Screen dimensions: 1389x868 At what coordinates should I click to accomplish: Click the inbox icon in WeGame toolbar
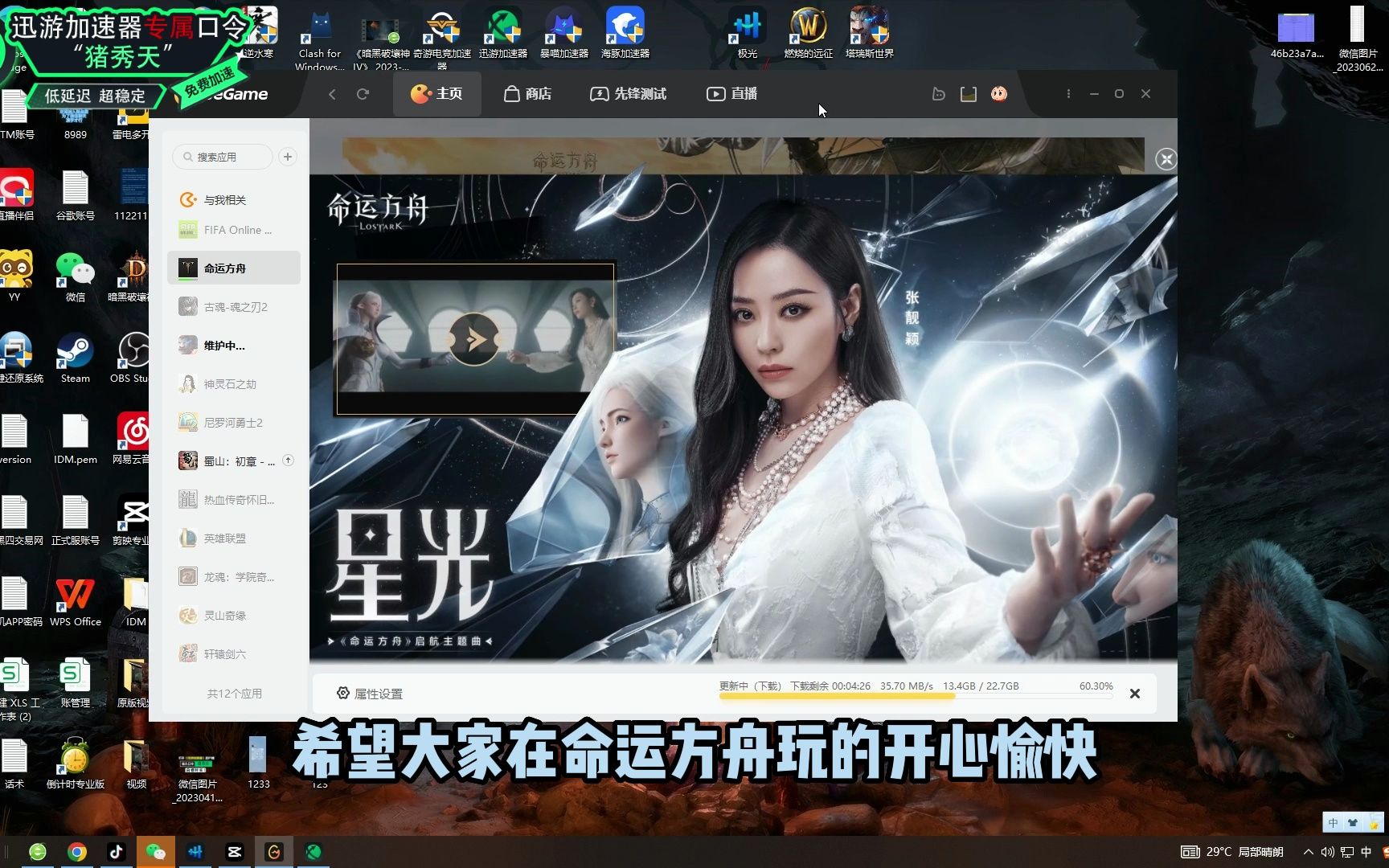[969, 94]
